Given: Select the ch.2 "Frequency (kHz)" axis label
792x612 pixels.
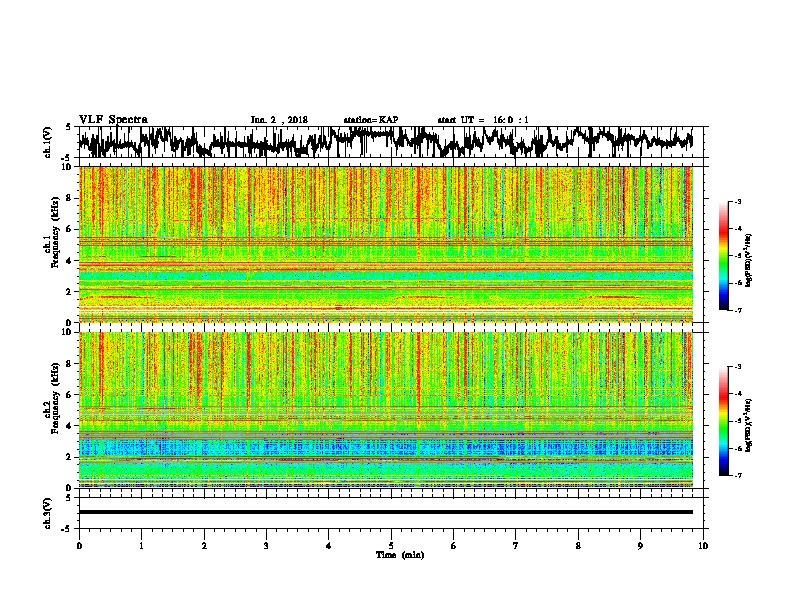Looking at the screenshot, I should click(55, 398).
